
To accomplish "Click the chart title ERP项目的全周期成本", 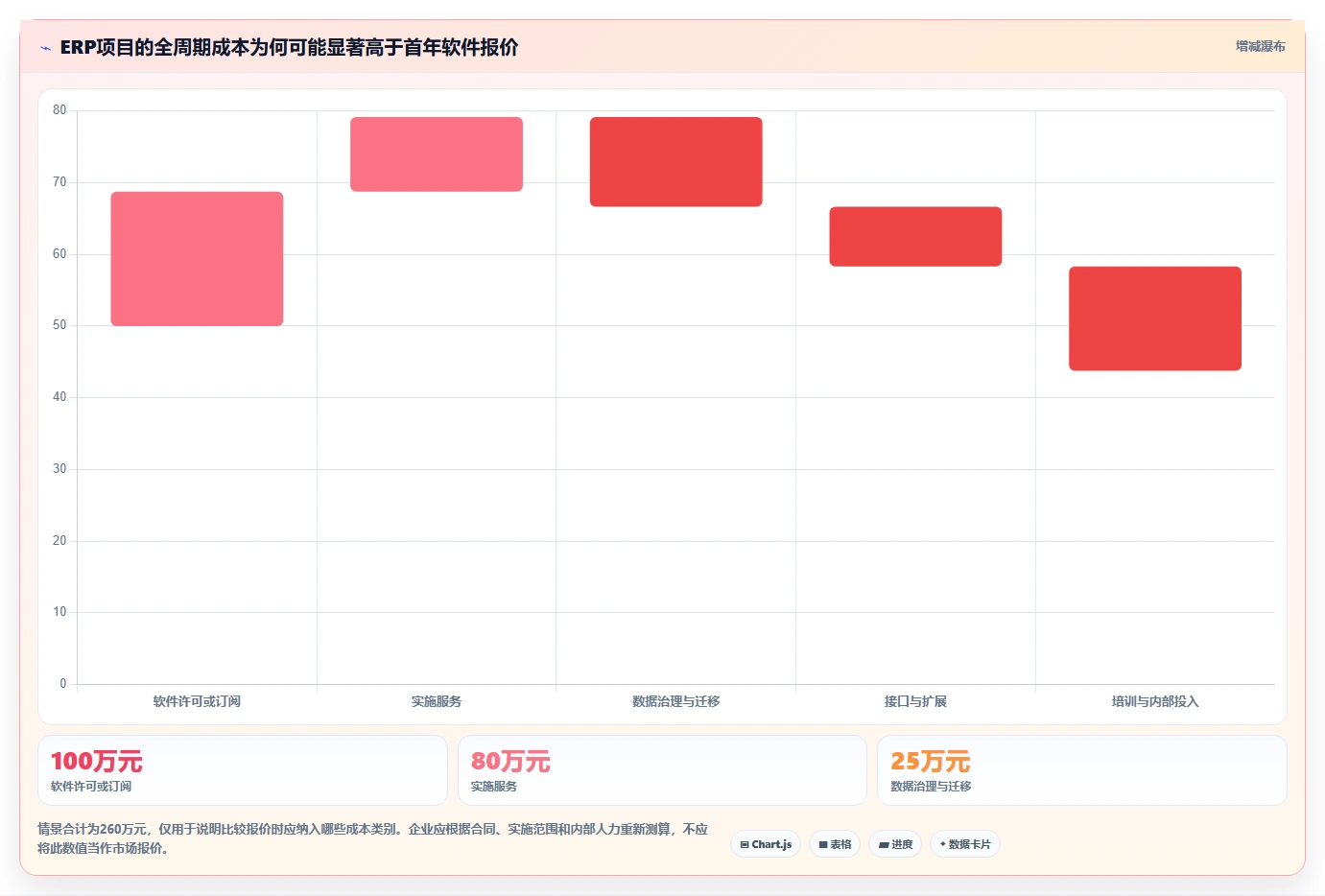I will tap(289, 47).
